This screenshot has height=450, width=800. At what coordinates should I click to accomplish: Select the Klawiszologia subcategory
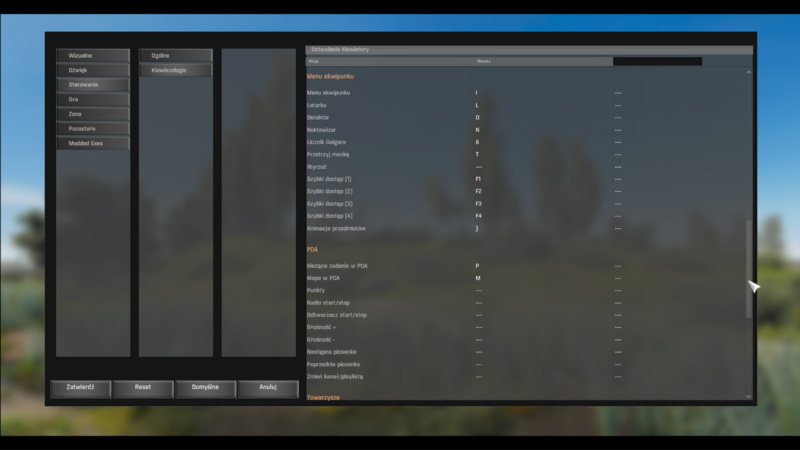[x=176, y=71]
